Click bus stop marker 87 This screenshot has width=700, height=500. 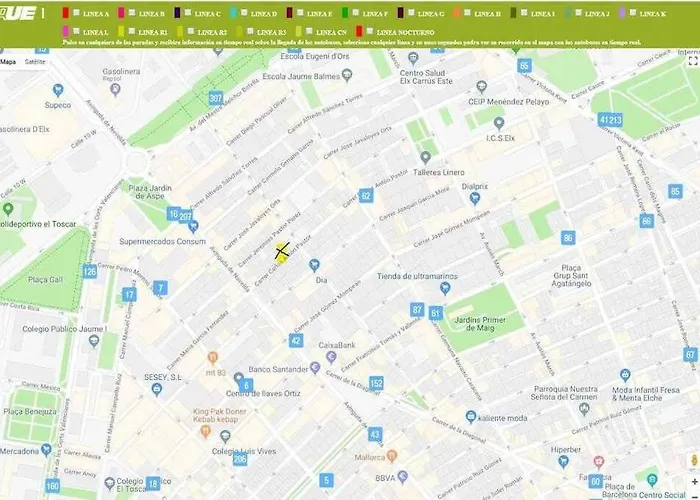[417, 310]
